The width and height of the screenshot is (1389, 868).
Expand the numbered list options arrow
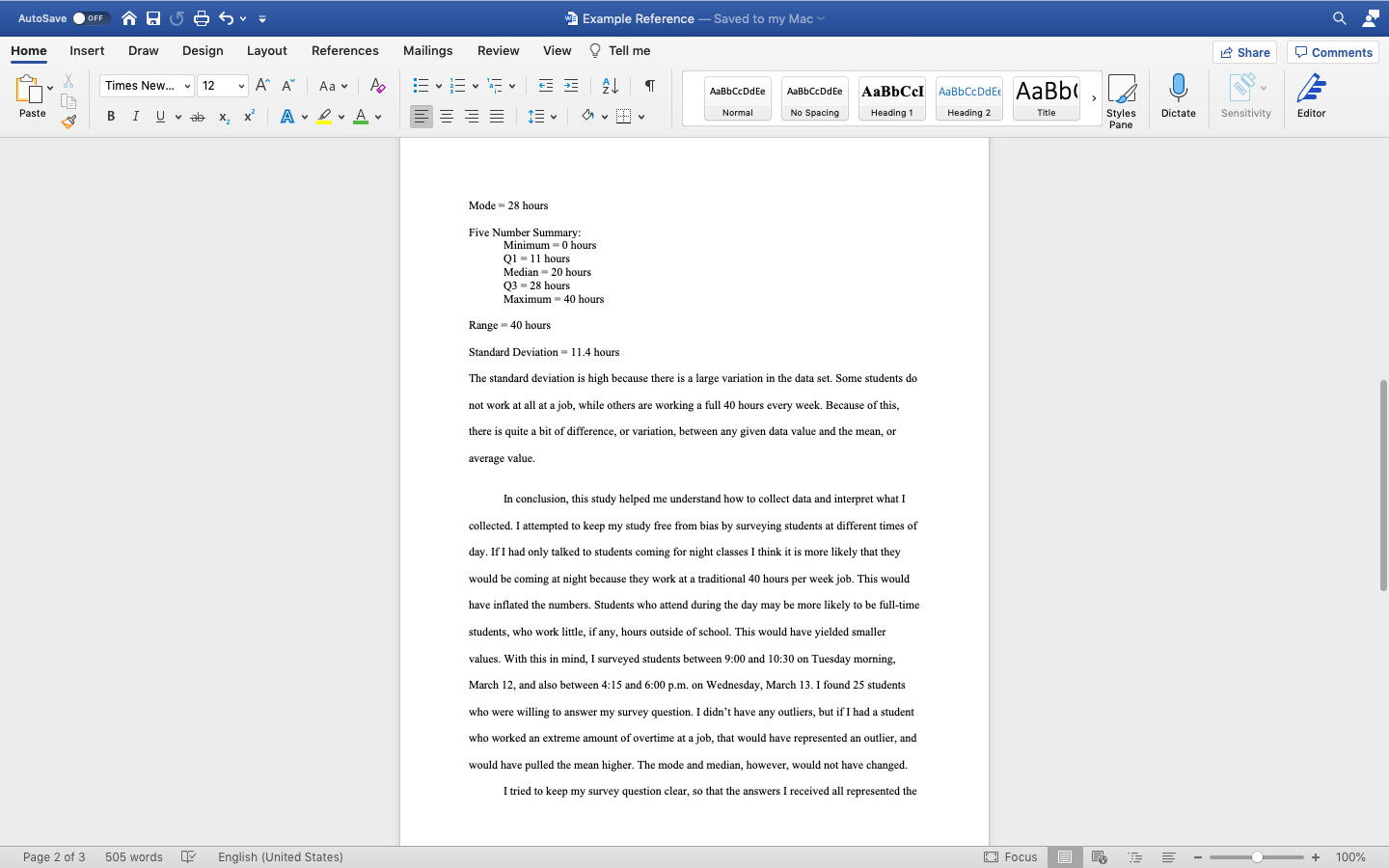click(x=476, y=86)
